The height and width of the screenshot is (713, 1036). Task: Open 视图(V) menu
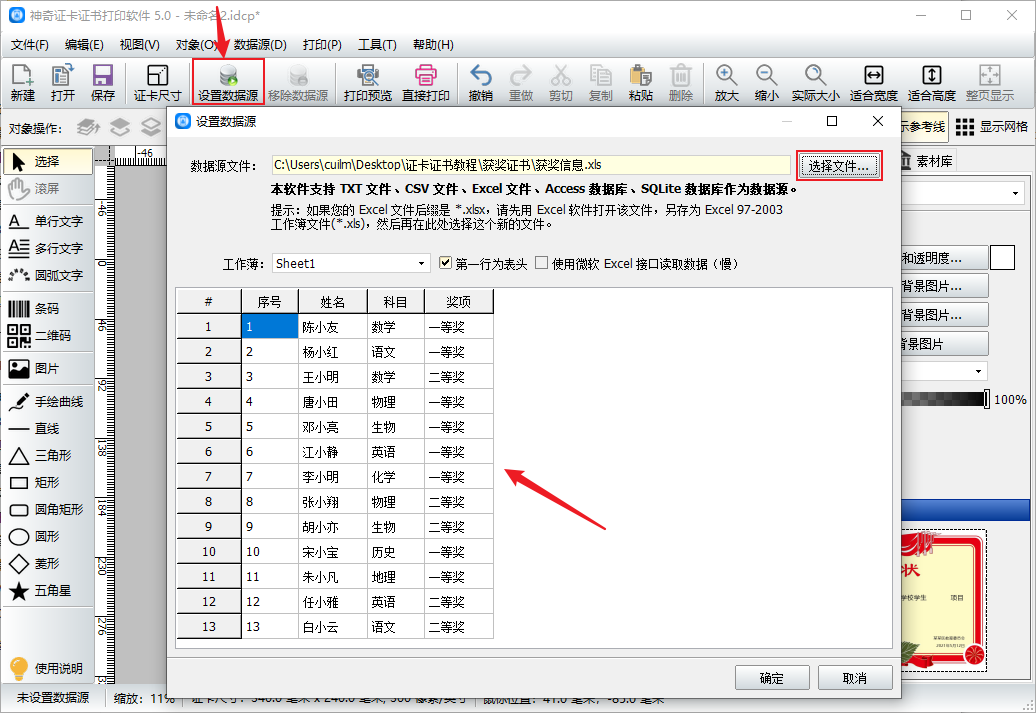point(139,45)
